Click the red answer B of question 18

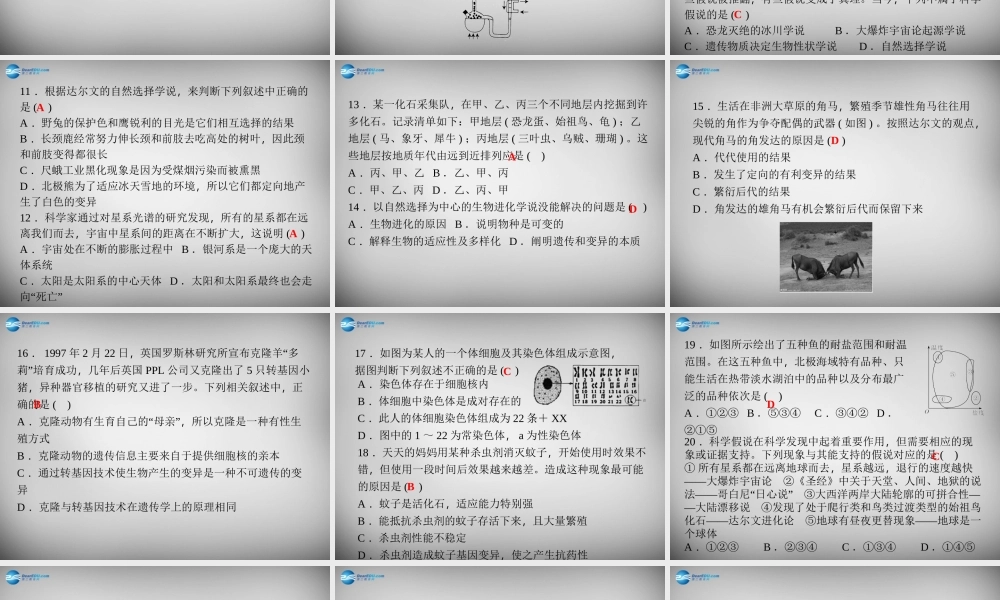pos(410,487)
